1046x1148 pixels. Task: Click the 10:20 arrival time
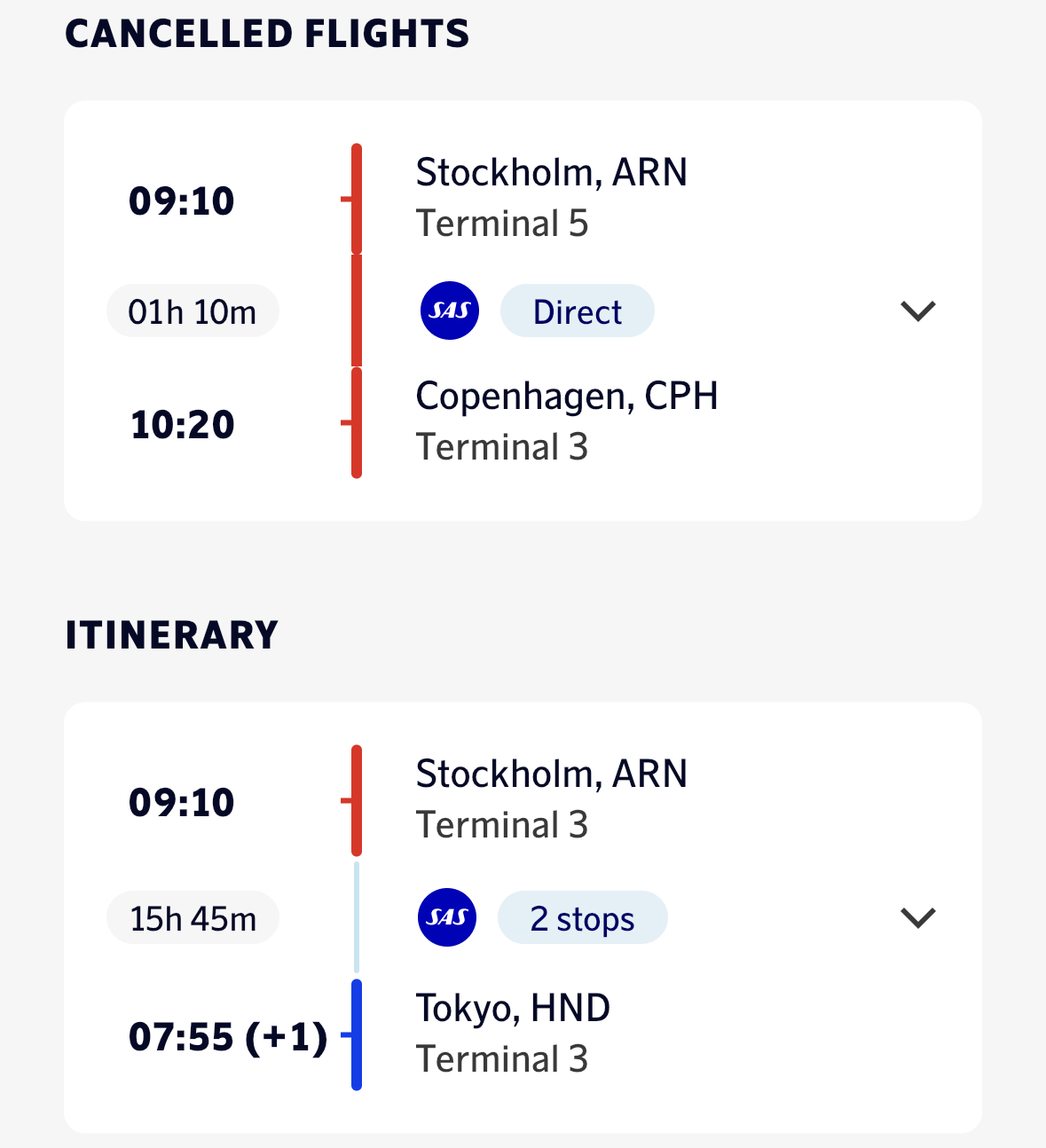[x=182, y=424]
